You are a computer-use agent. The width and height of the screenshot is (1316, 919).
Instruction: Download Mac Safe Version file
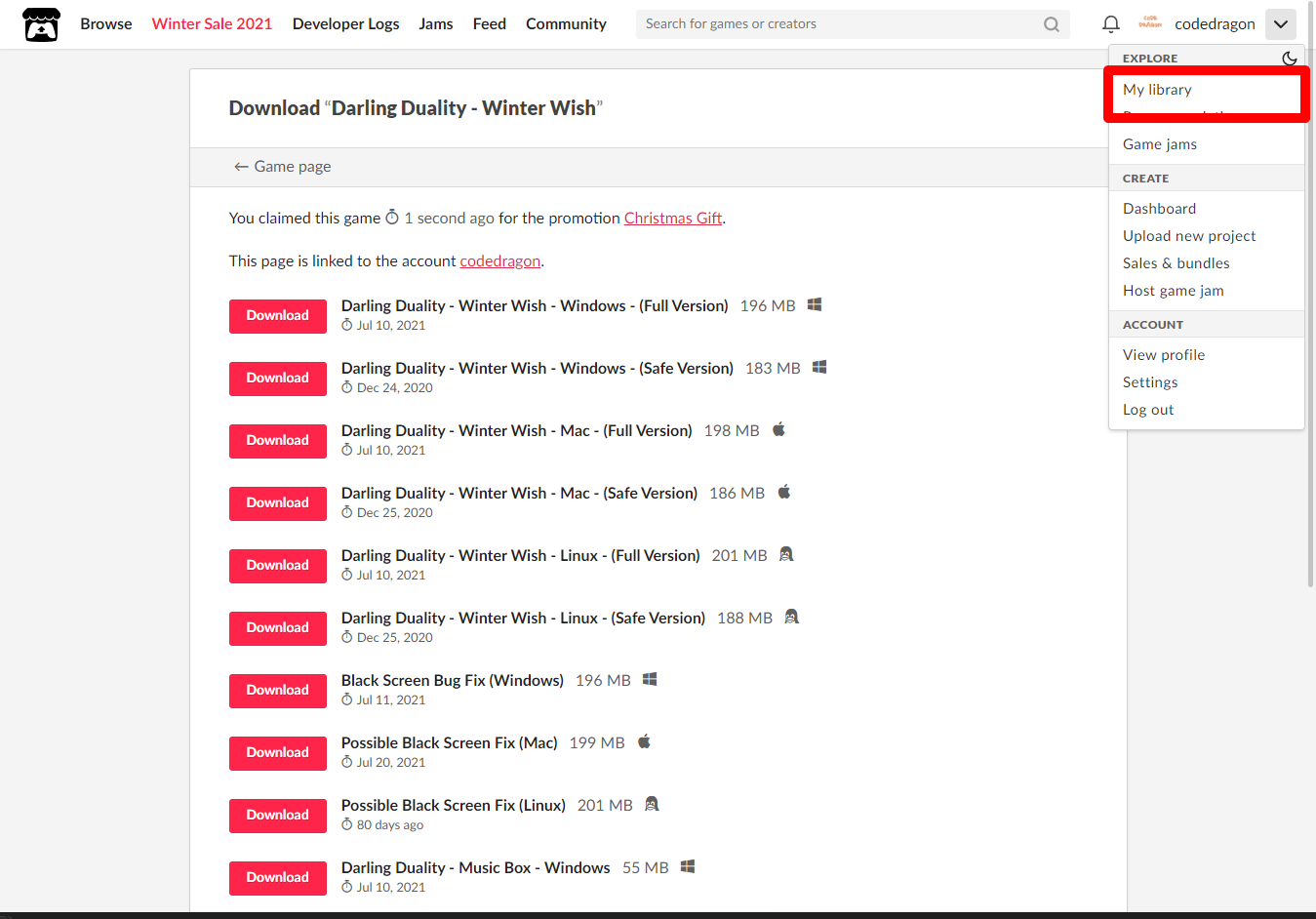pos(278,503)
